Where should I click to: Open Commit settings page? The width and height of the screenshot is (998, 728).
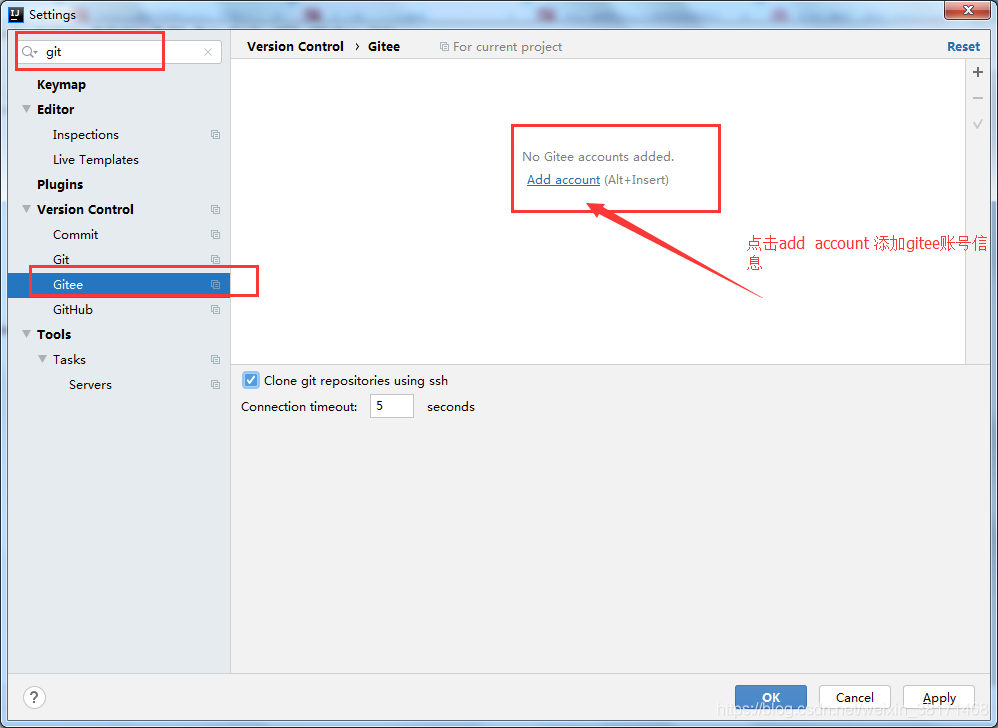(76, 235)
